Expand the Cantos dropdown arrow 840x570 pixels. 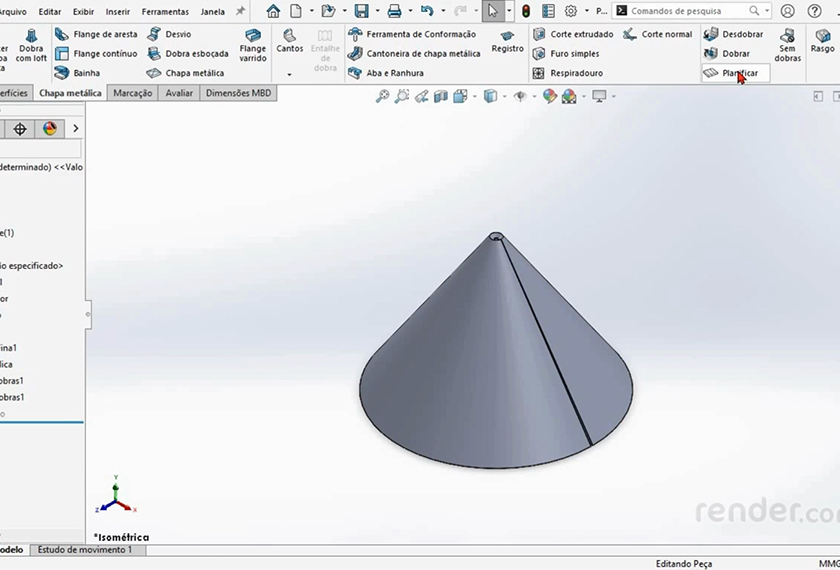coord(290,75)
